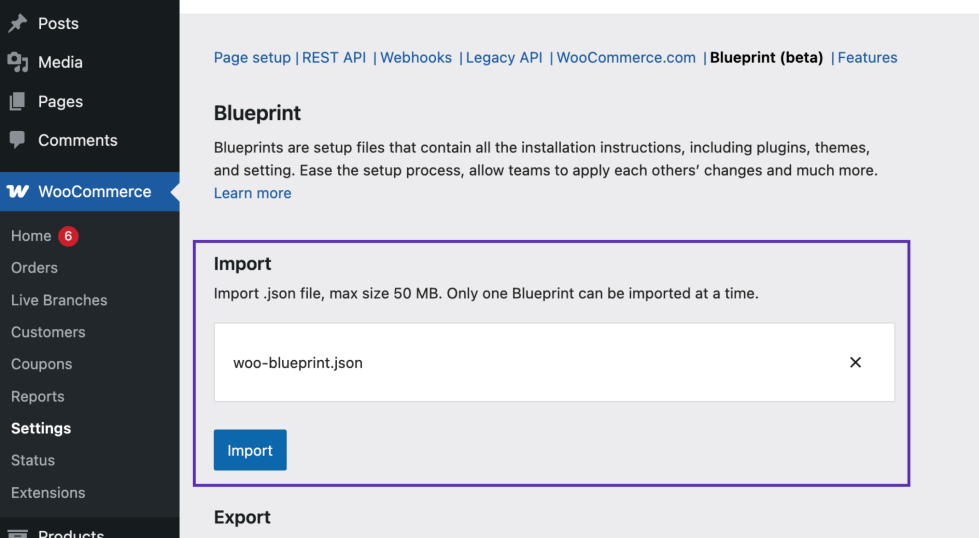Image resolution: width=979 pixels, height=538 pixels.
Task: Go to Customers in the sidebar
Action: (x=48, y=332)
